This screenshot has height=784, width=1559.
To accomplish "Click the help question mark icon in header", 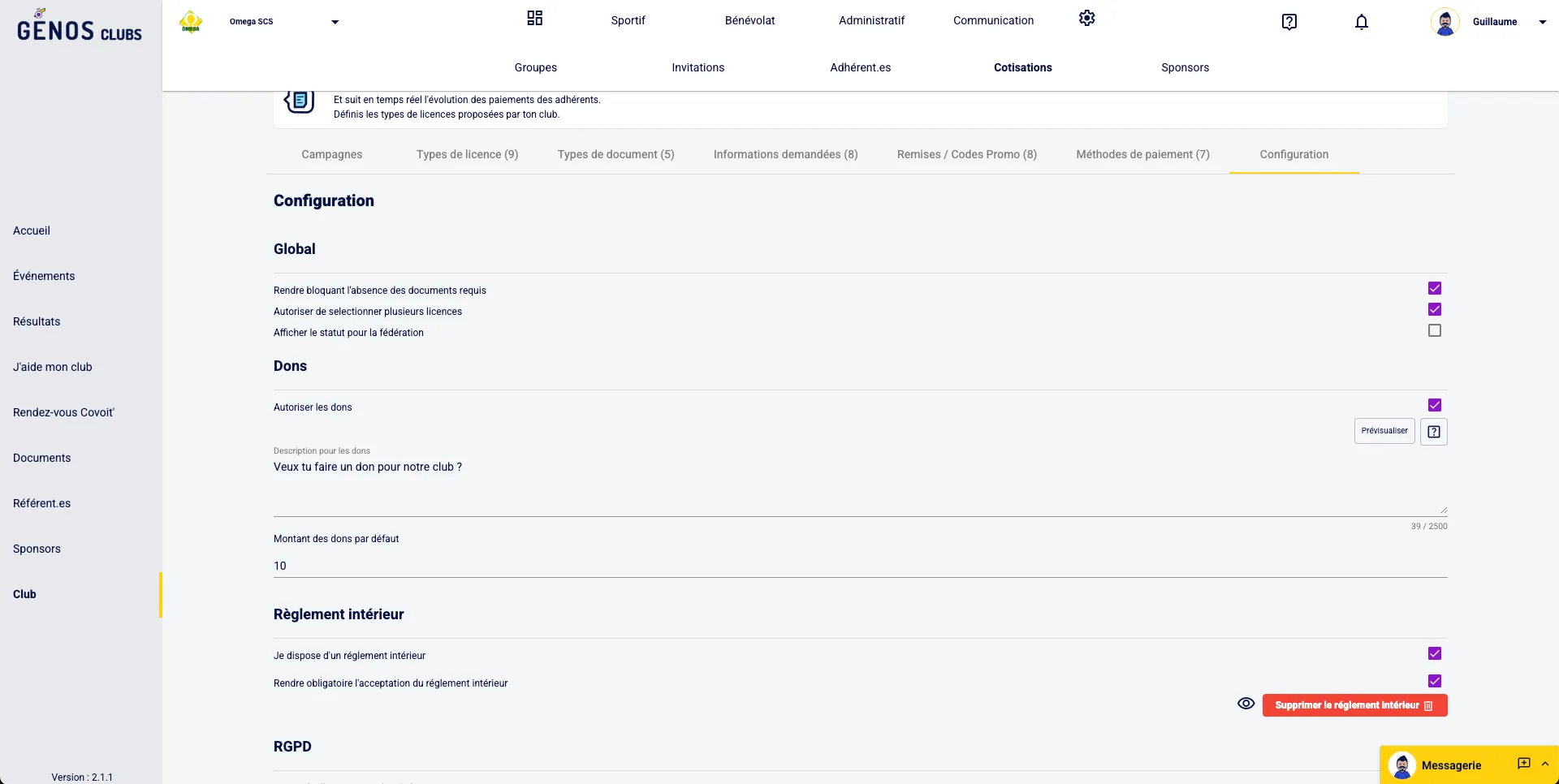I will pyautogui.click(x=1289, y=22).
